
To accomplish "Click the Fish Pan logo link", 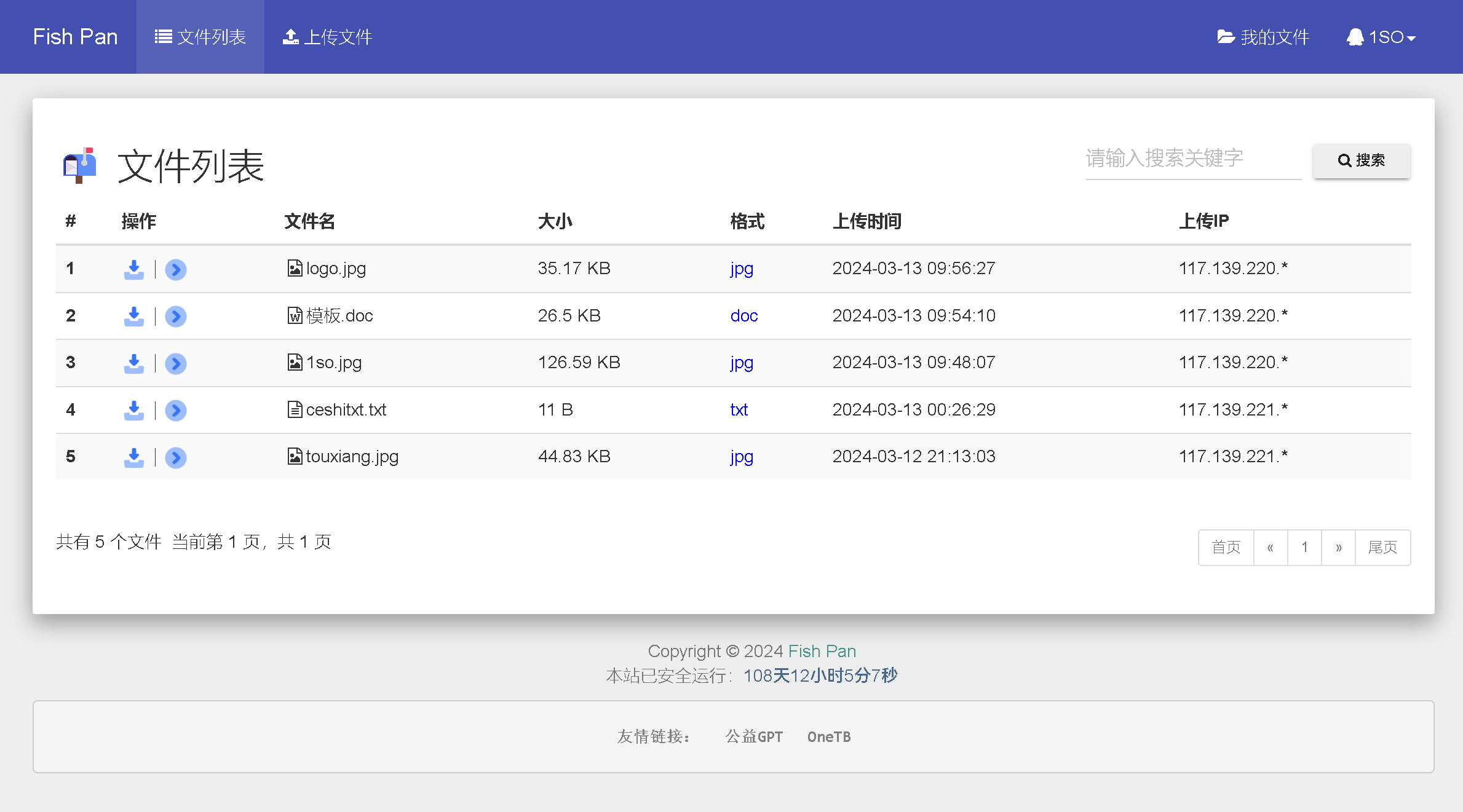I will [75, 37].
